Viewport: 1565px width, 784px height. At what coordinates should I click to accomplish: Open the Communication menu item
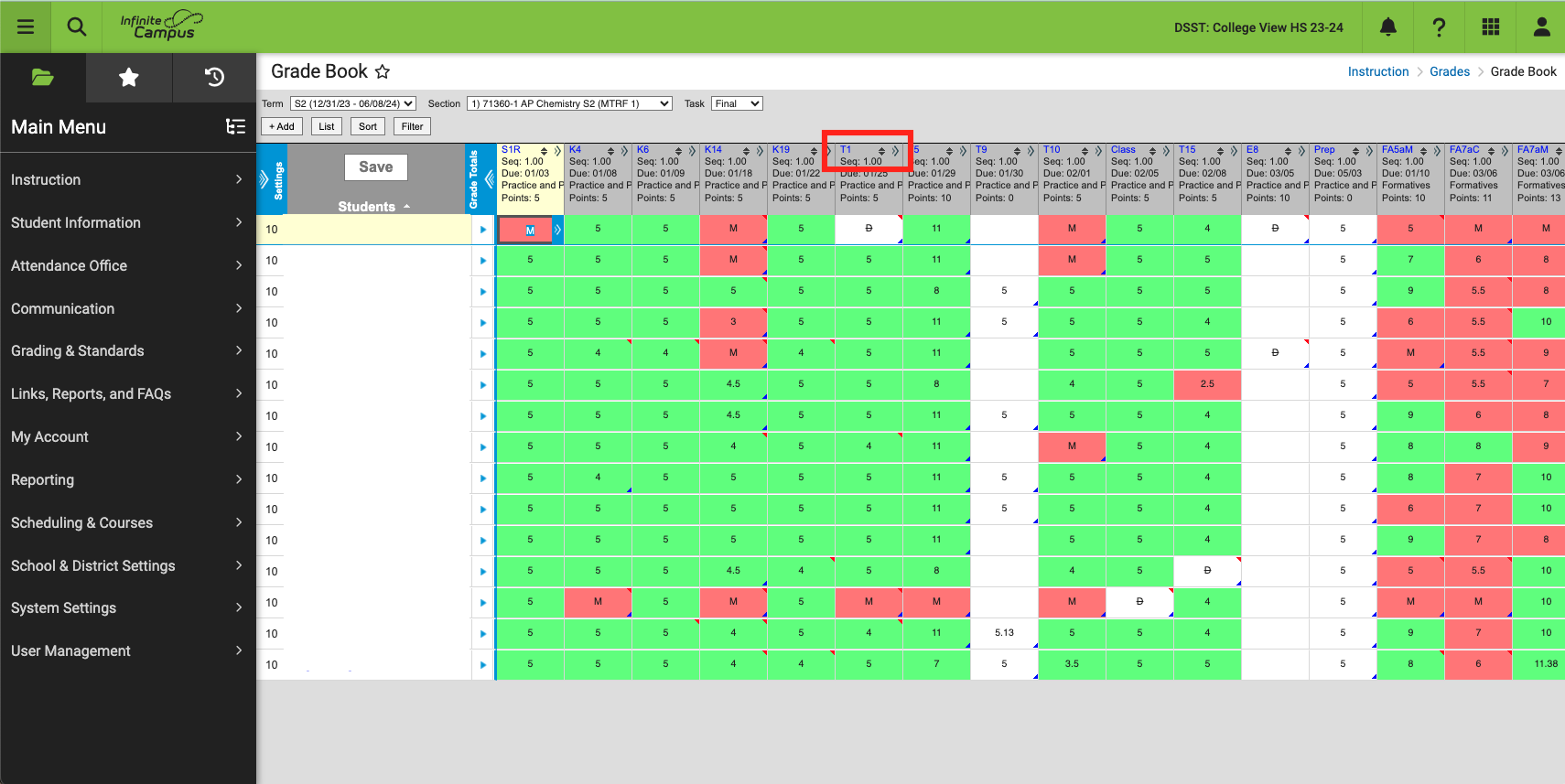point(128,308)
